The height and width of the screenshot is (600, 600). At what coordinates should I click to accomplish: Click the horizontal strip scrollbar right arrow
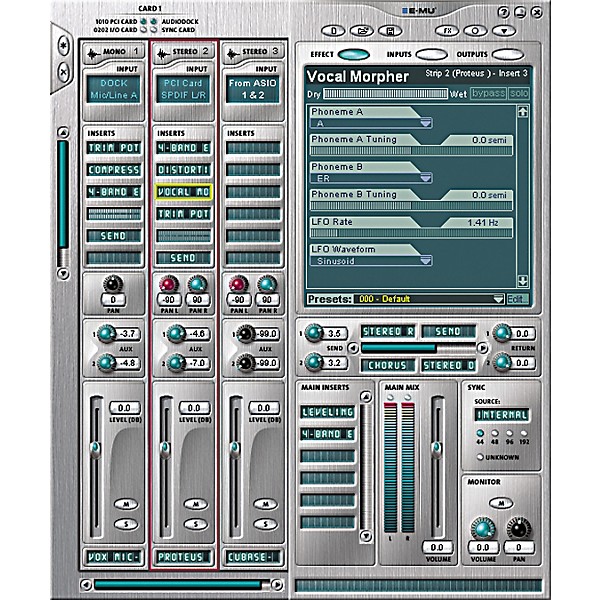pos(277,584)
